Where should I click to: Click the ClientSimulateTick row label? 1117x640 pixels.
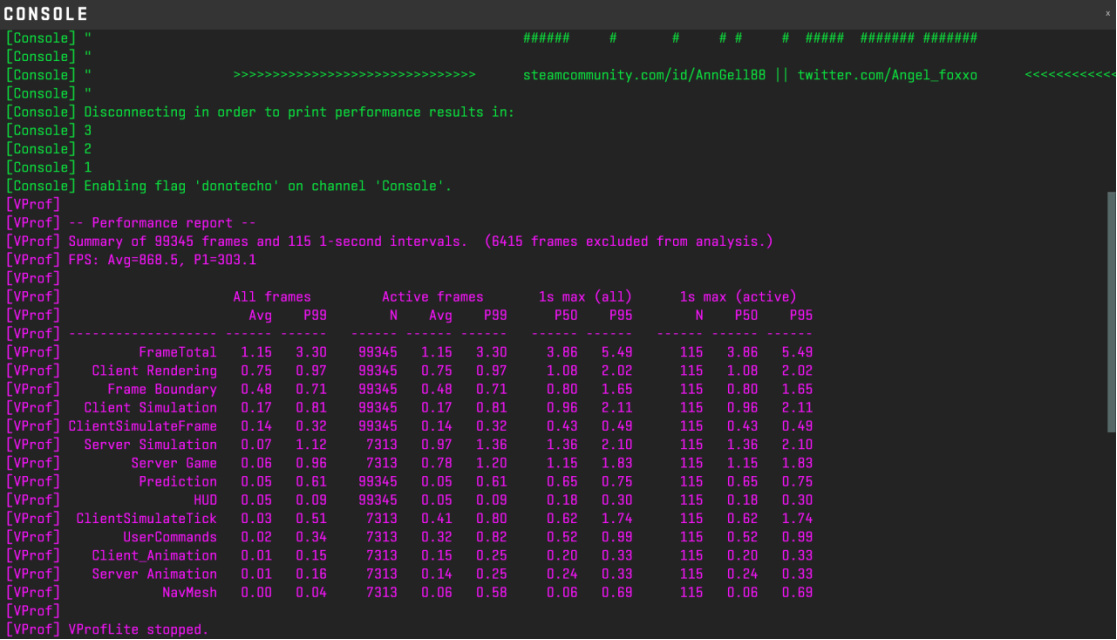pos(146,519)
